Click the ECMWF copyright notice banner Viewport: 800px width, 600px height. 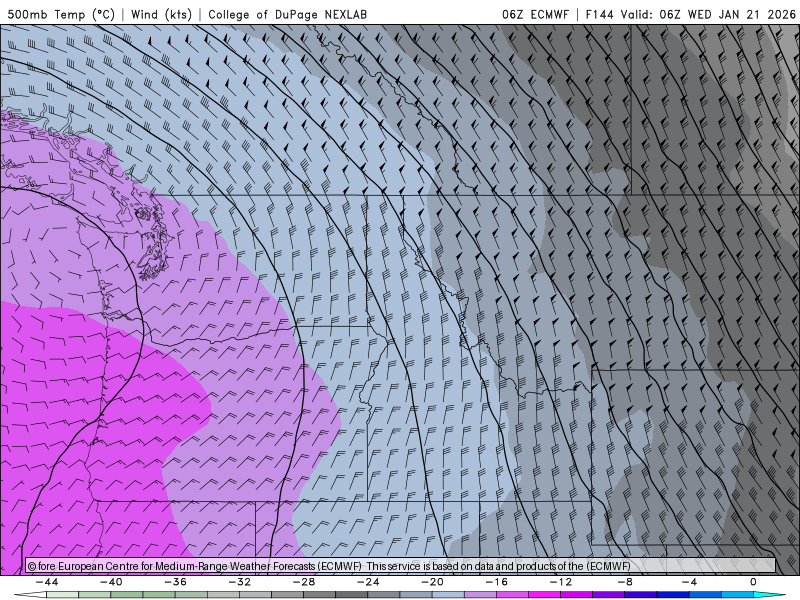click(x=401, y=566)
